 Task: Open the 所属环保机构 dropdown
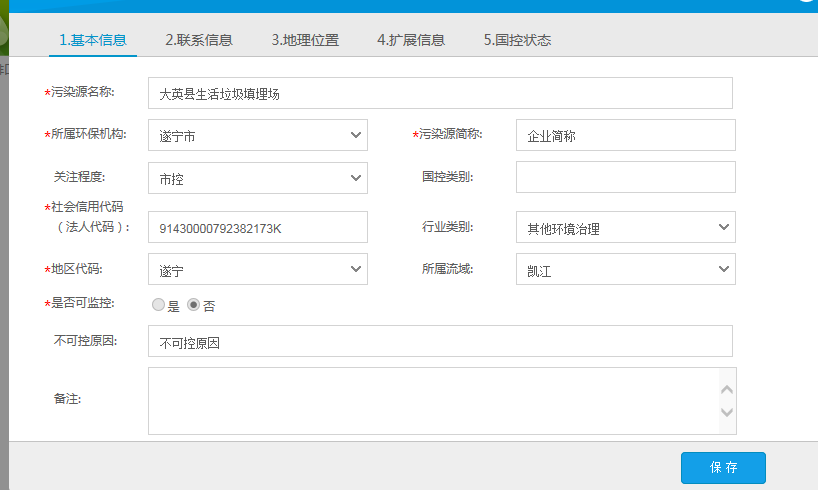tap(258, 135)
